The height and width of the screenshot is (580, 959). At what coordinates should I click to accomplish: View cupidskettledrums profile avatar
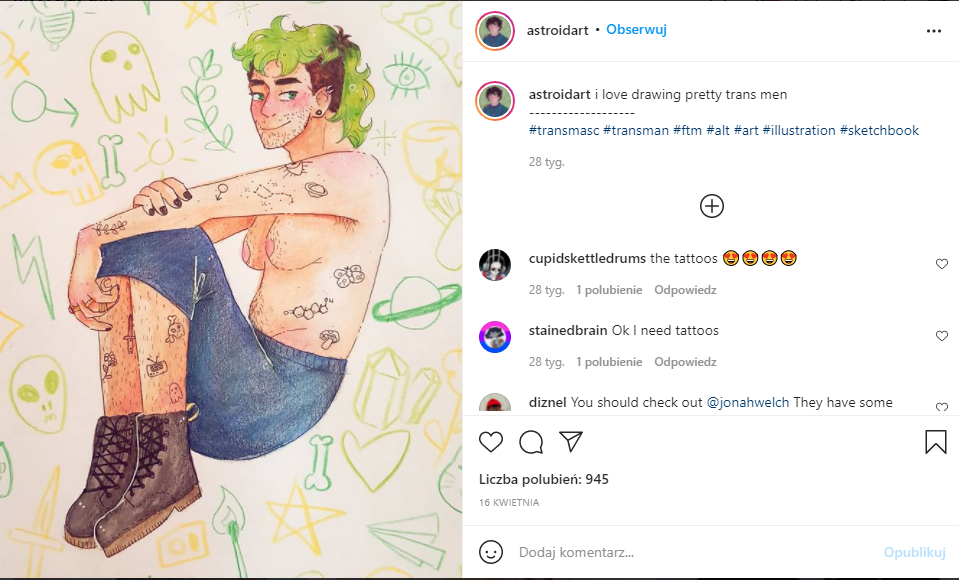495,265
